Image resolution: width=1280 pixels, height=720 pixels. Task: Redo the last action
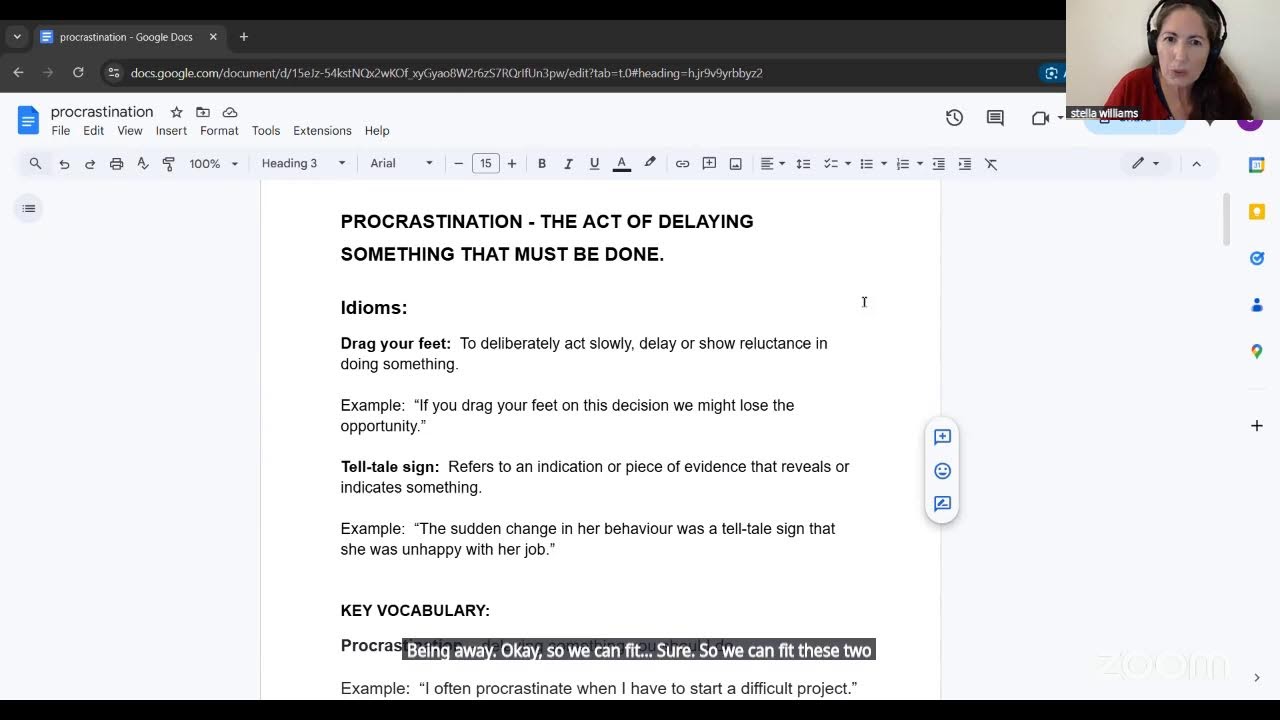pos(90,163)
